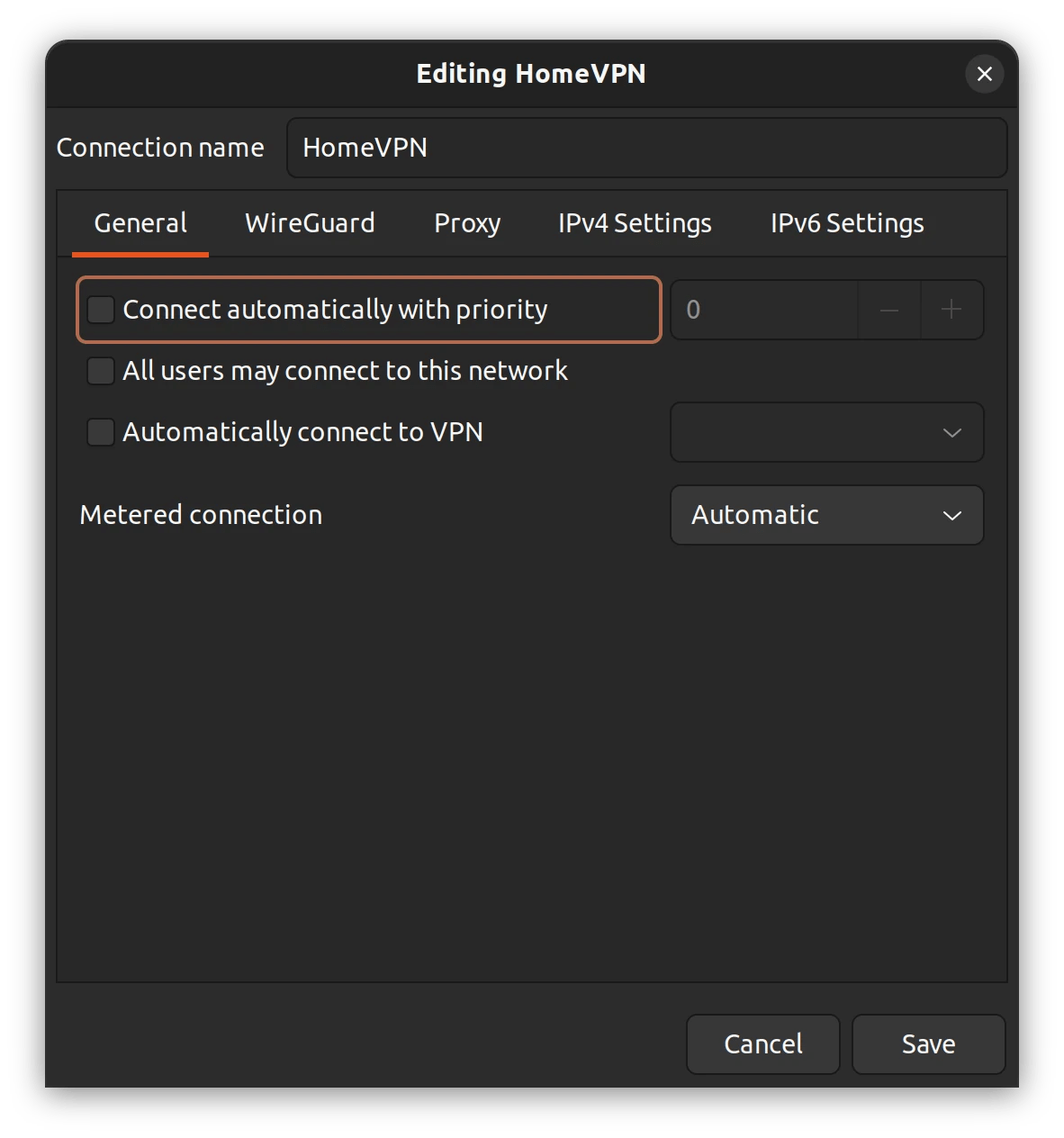Screen dimensions: 1064x1138
Task: Open the IPv6 Settings tab
Action: 846,223
